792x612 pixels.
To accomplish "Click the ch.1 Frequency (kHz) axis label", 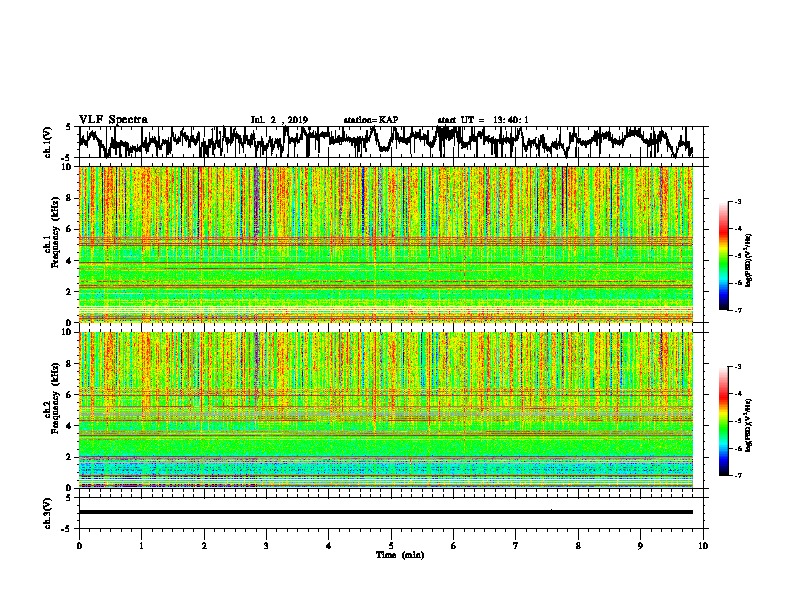I will coord(52,244).
